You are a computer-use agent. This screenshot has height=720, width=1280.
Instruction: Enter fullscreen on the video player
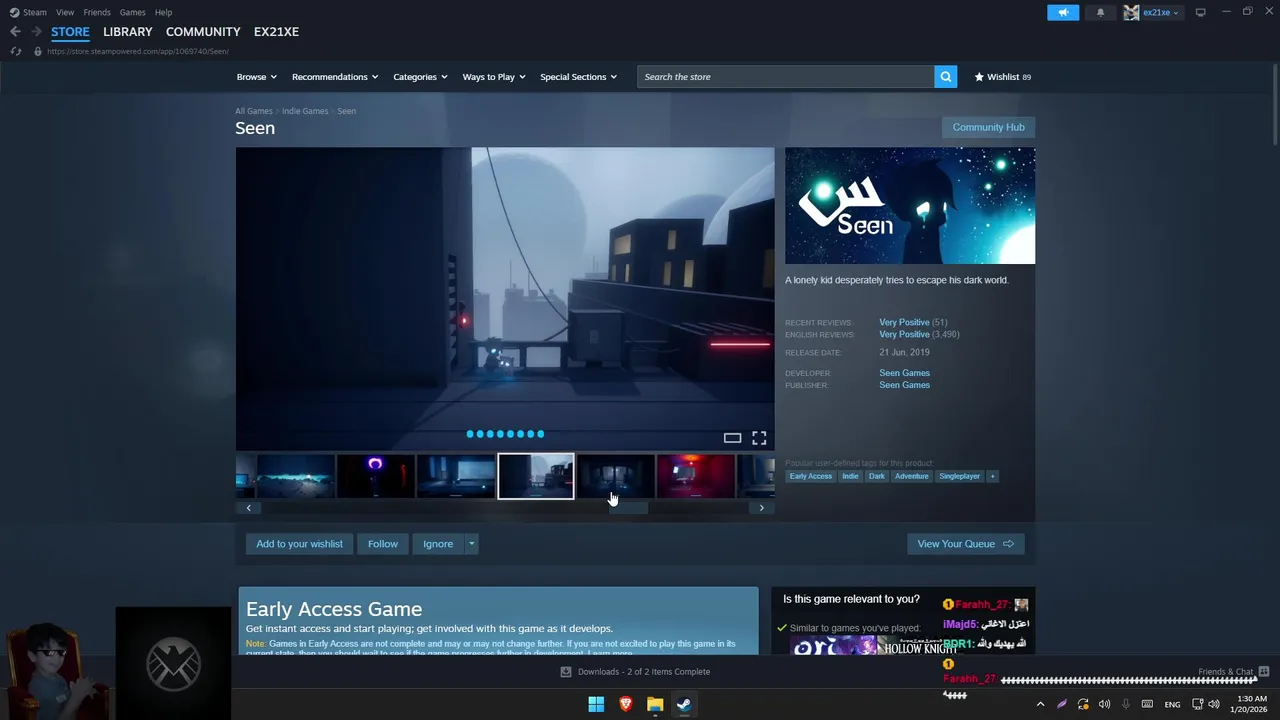pyautogui.click(x=759, y=438)
